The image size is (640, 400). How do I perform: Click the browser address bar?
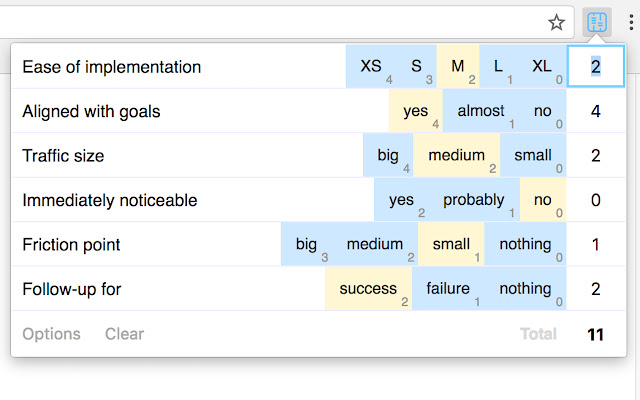(x=270, y=22)
